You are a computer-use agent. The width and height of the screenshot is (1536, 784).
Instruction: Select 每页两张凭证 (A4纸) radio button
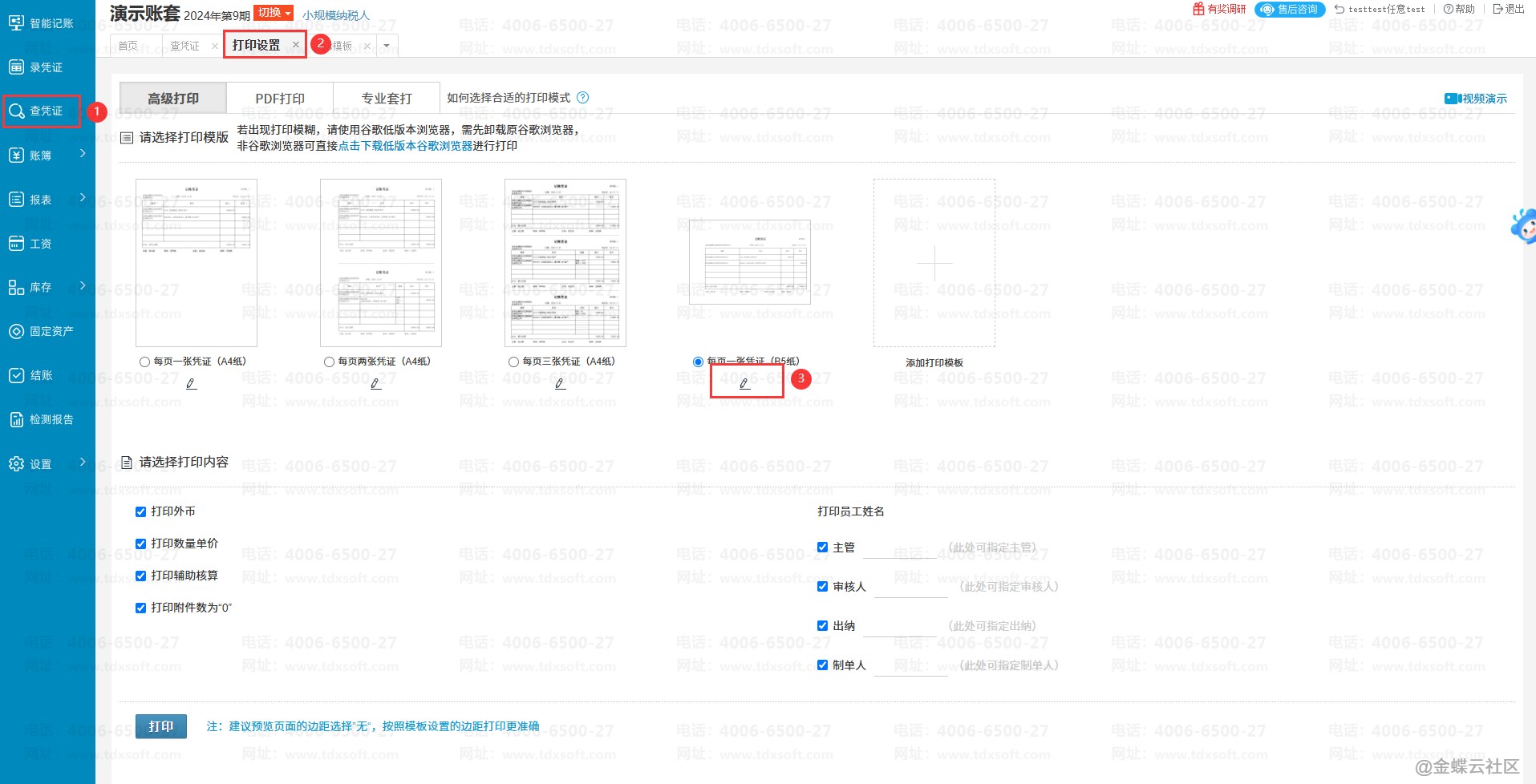[x=329, y=362]
